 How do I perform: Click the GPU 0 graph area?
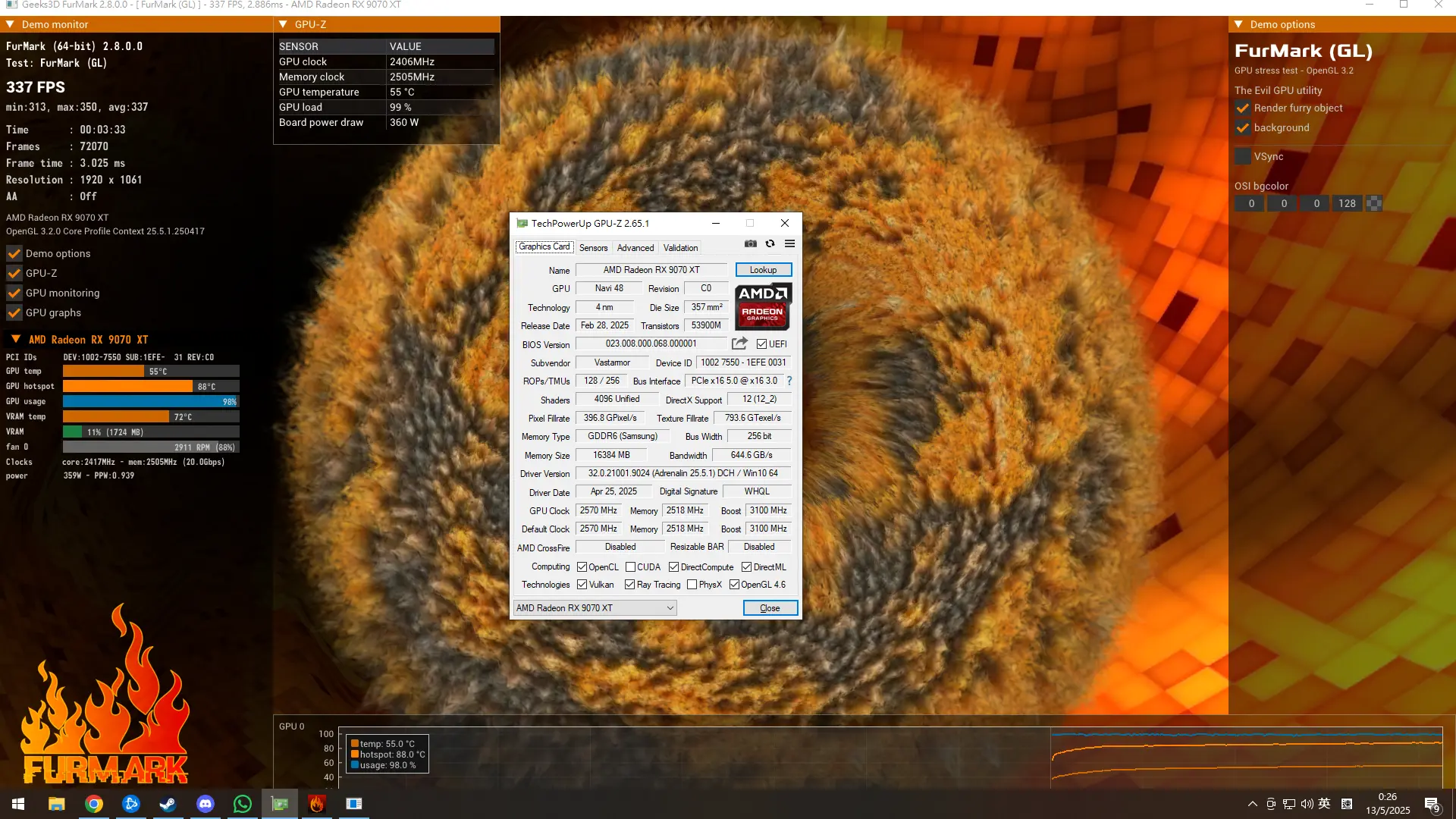[x=890, y=758]
